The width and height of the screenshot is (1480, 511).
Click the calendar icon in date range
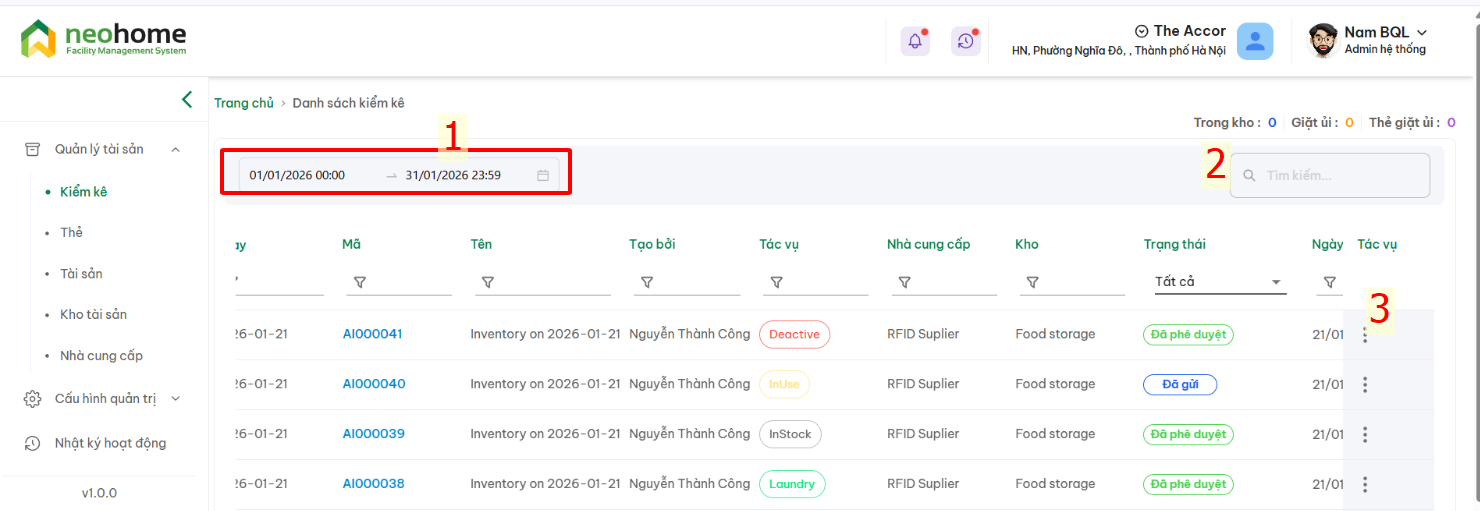click(x=543, y=176)
